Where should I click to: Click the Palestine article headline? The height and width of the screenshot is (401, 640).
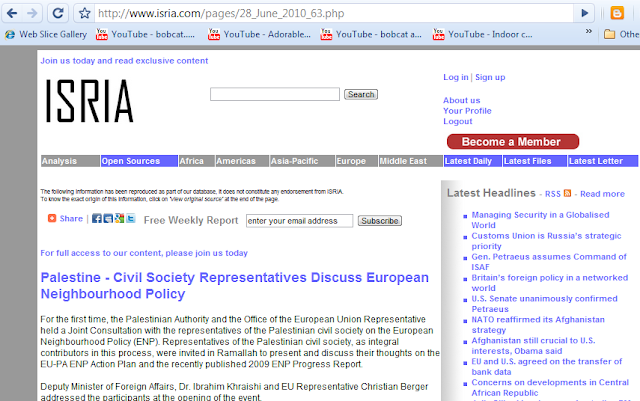[235, 285]
